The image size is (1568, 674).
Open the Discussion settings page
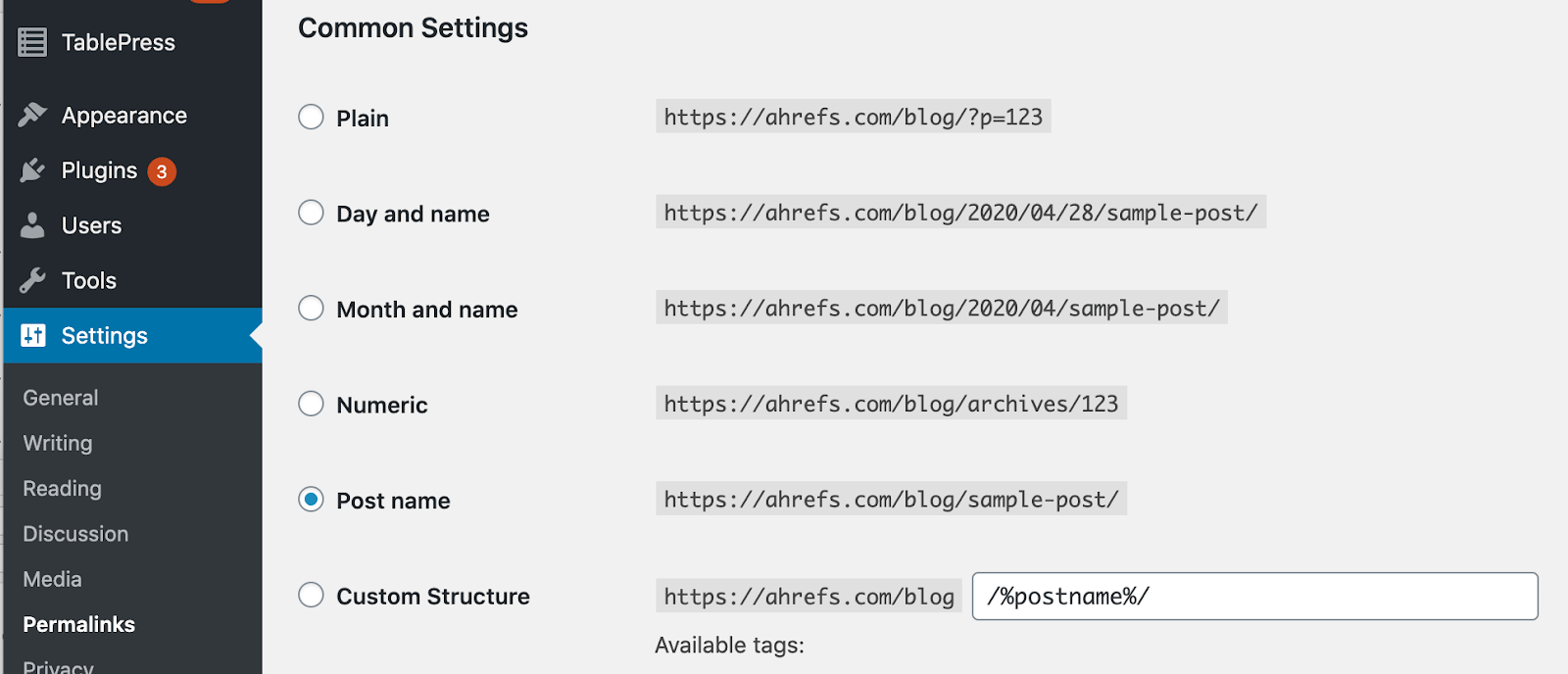pos(74,533)
